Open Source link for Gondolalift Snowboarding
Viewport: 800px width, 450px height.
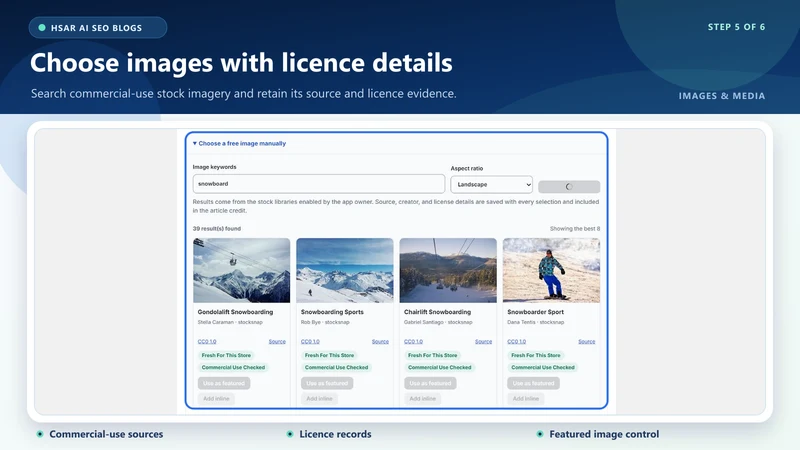point(277,341)
